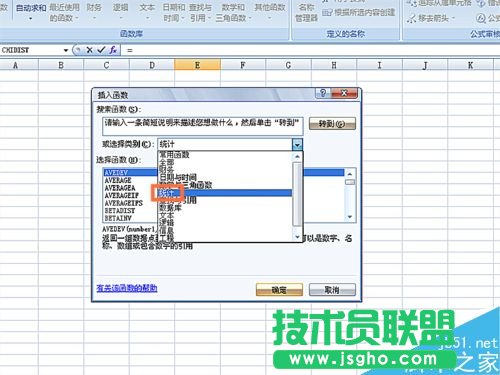Click category list scroll down arrow
This screenshot has width=500, height=375.
click(297, 237)
